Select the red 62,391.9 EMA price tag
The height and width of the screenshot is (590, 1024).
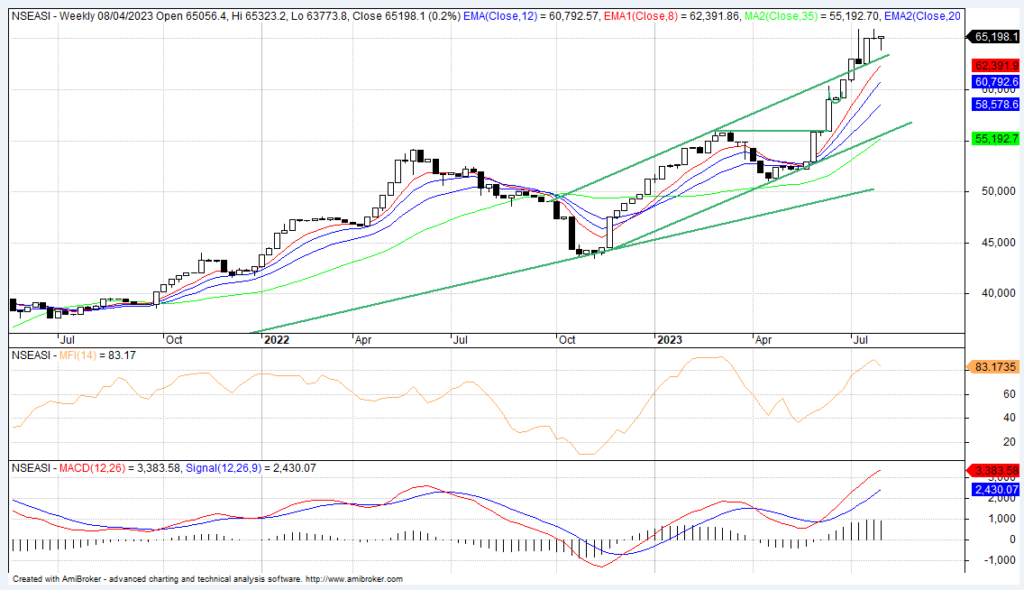pos(993,64)
